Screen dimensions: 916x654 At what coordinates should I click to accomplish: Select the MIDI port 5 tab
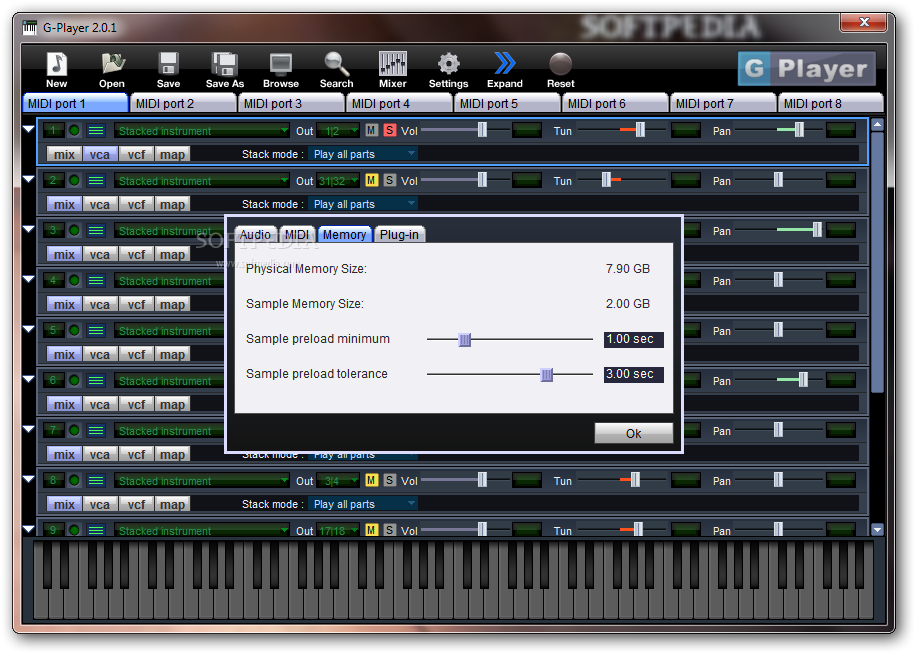507,103
